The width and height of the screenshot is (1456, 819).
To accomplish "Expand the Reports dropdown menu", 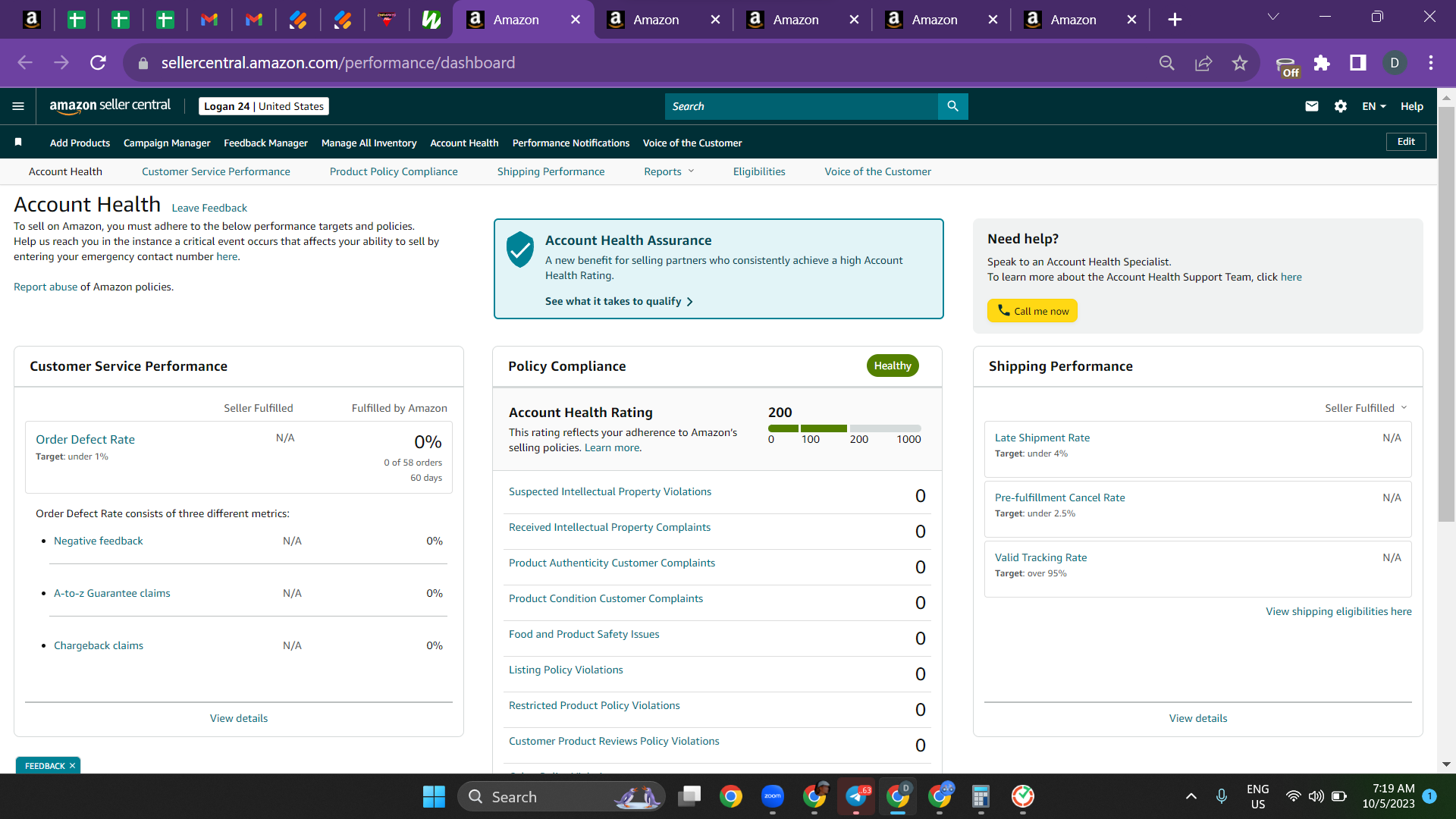I will pos(669,172).
